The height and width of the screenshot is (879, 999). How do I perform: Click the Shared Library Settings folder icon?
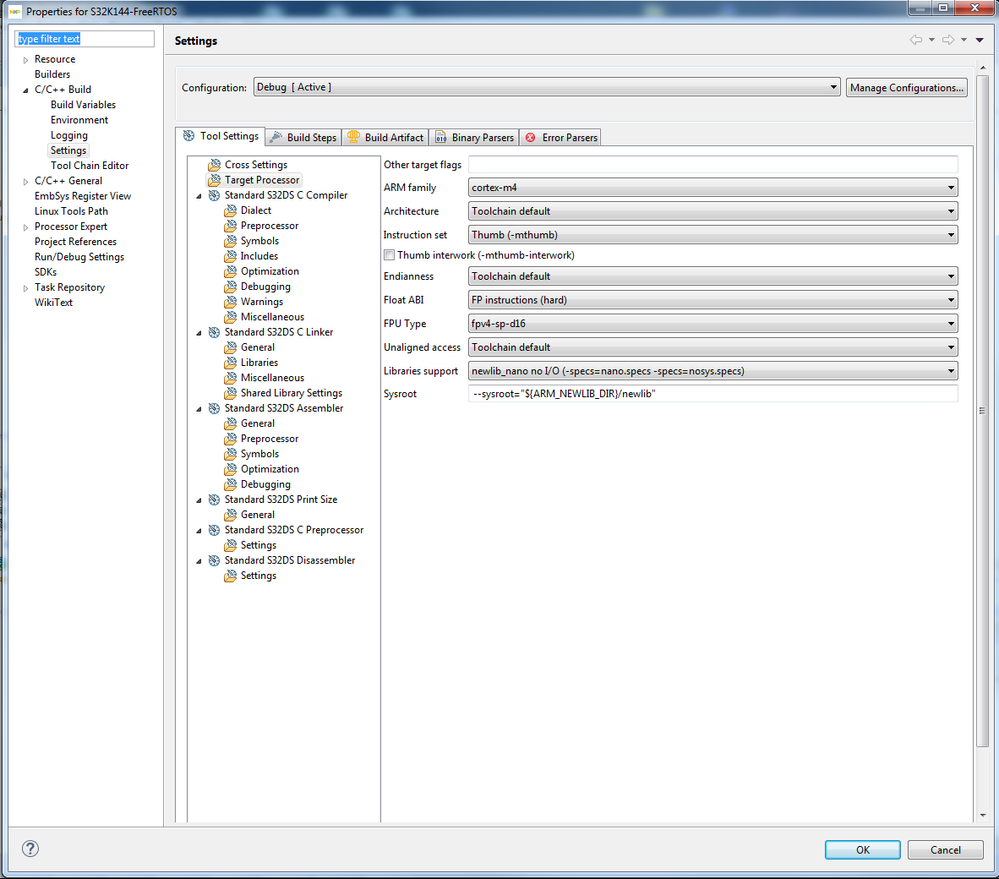click(230, 393)
